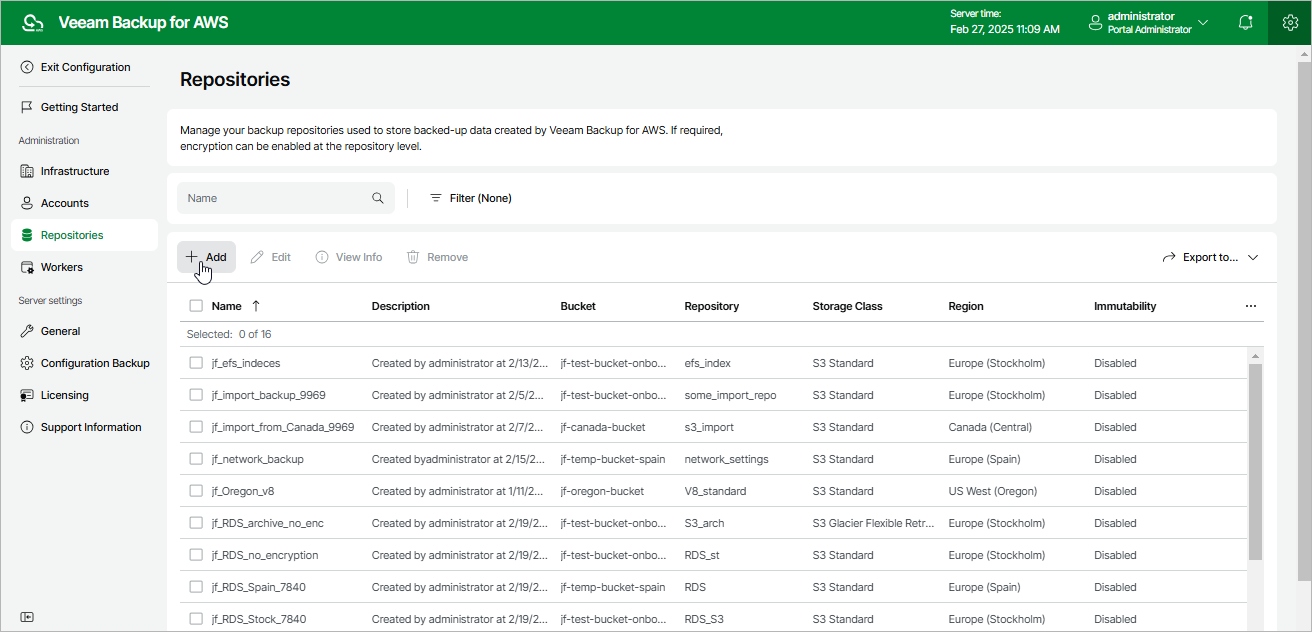This screenshot has width=1312, height=632.
Task: Collapse sidebar using bottom-left panel icon
Action: point(27,617)
